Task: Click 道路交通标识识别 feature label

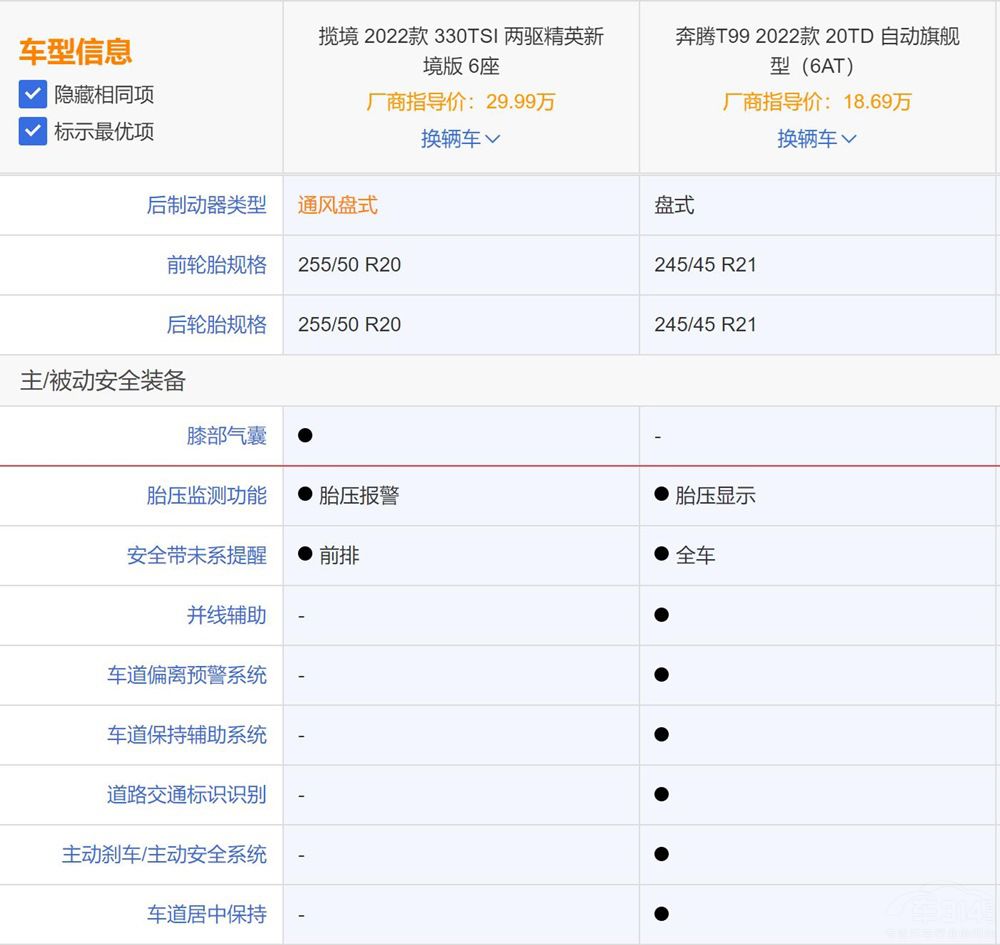Action: pyautogui.click(x=187, y=795)
